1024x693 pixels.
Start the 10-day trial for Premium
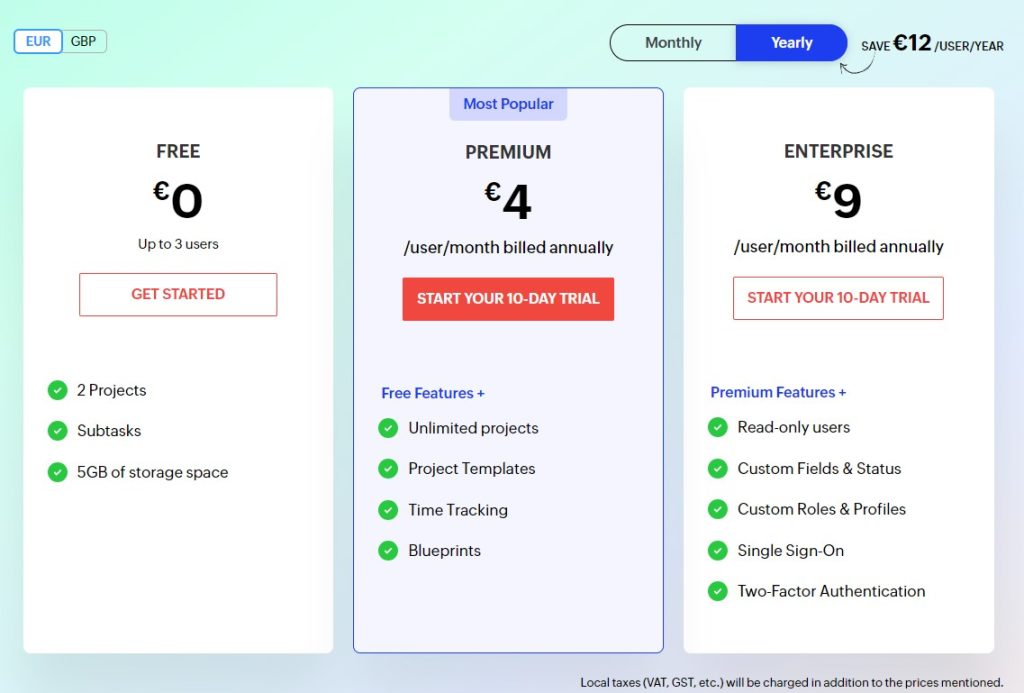(x=508, y=298)
